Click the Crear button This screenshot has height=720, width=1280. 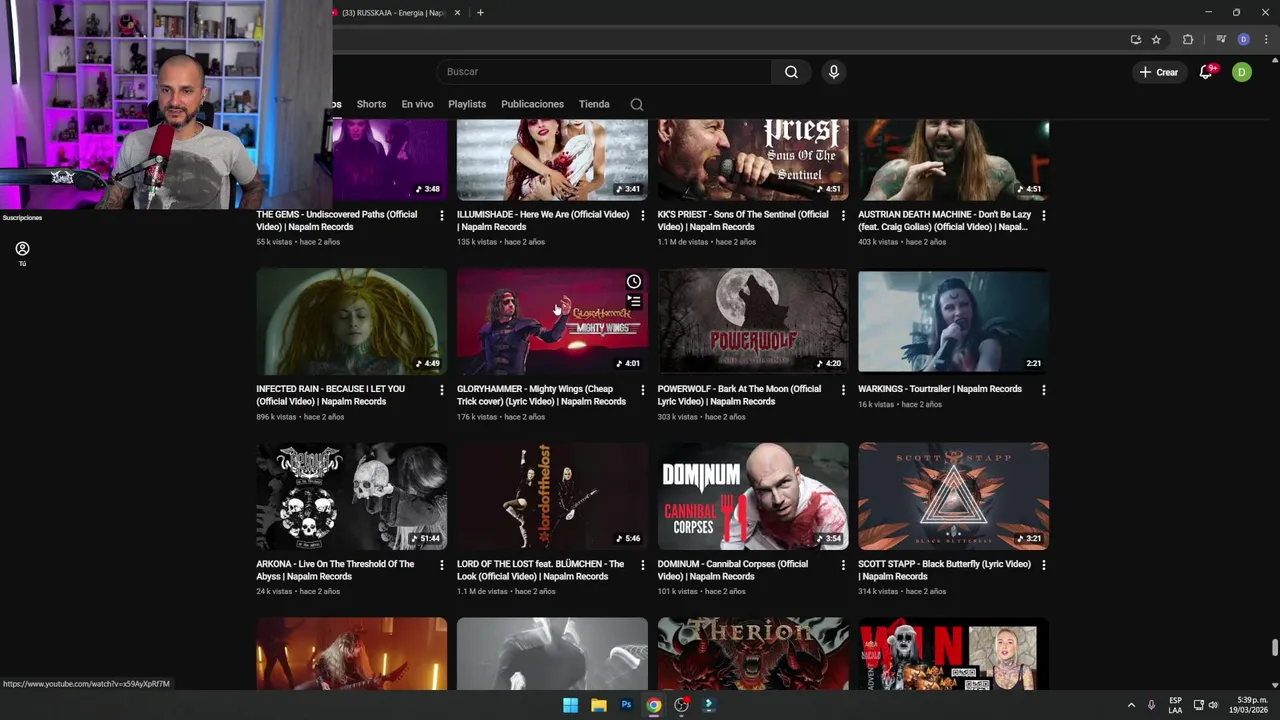tap(1159, 72)
